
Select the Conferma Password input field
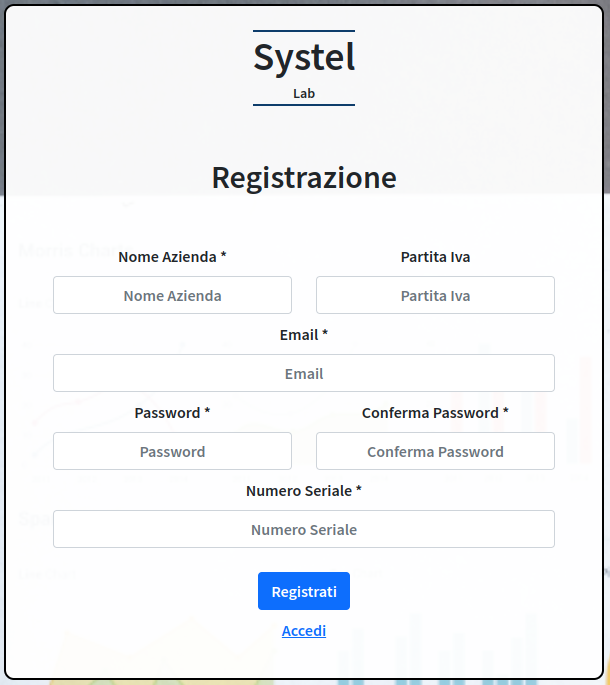tap(435, 451)
